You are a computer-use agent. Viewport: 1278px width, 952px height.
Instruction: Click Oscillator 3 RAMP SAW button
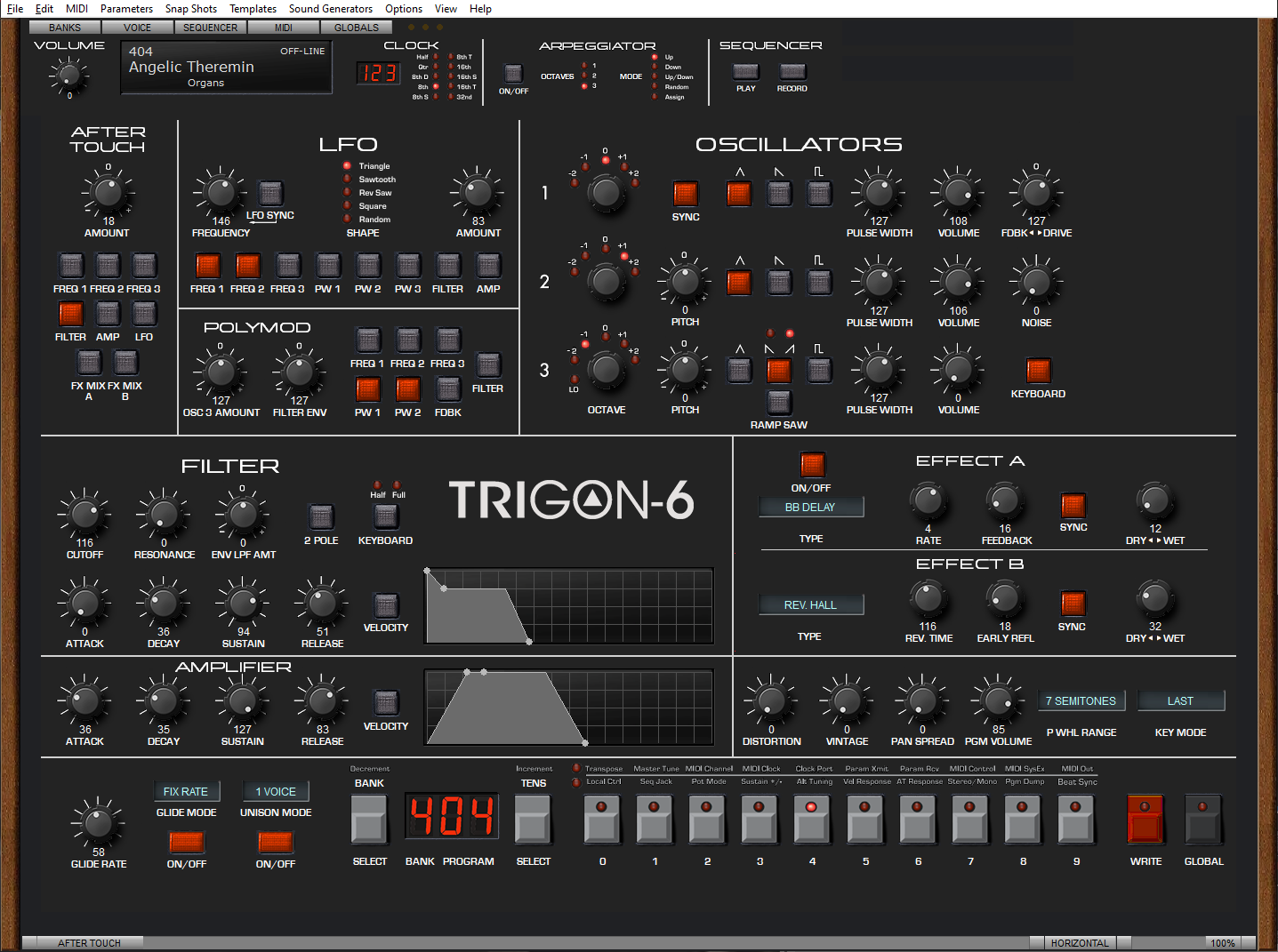779,402
